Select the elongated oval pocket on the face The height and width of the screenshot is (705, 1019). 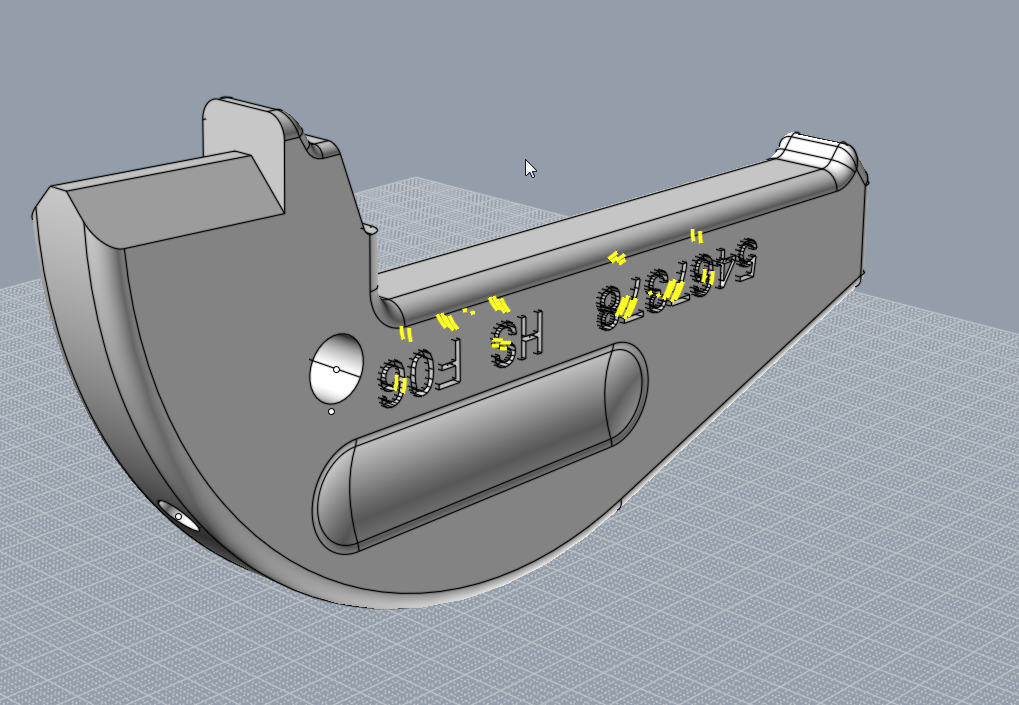(x=480, y=448)
